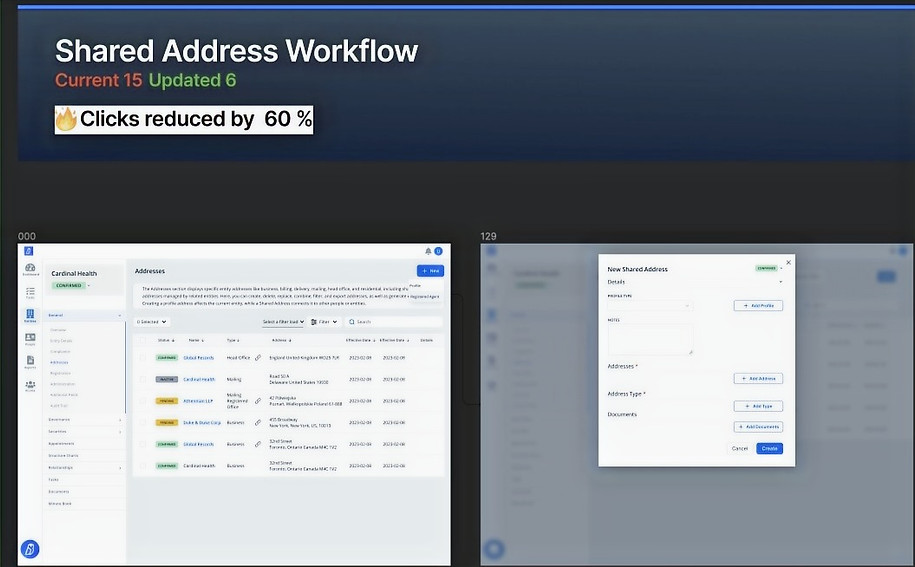Open Structure Charts in the sidebar
The width and height of the screenshot is (915, 567).
[x=63, y=456]
